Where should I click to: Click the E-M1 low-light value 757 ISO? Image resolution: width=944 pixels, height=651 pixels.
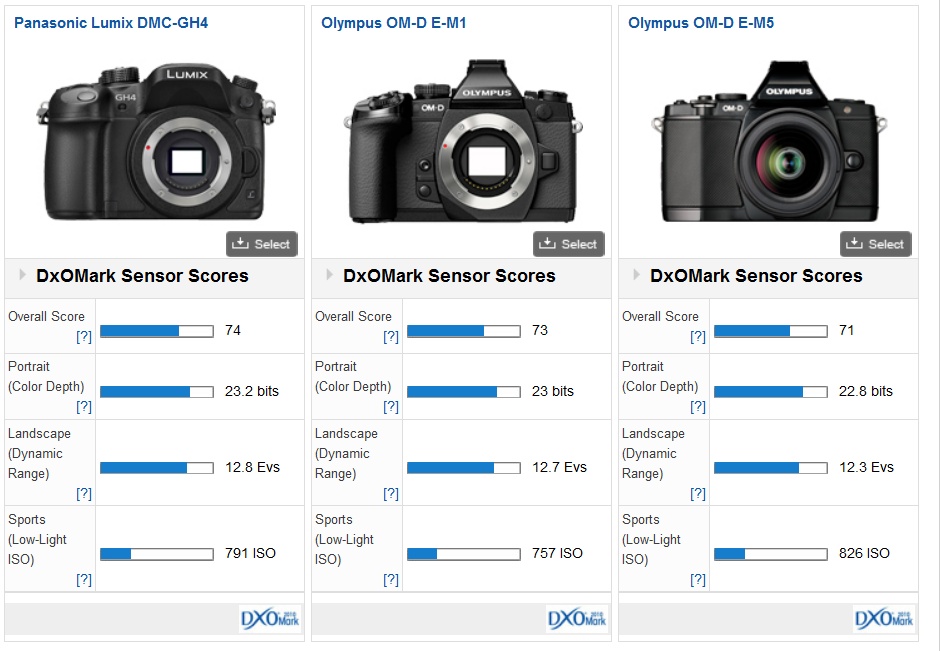(557, 553)
